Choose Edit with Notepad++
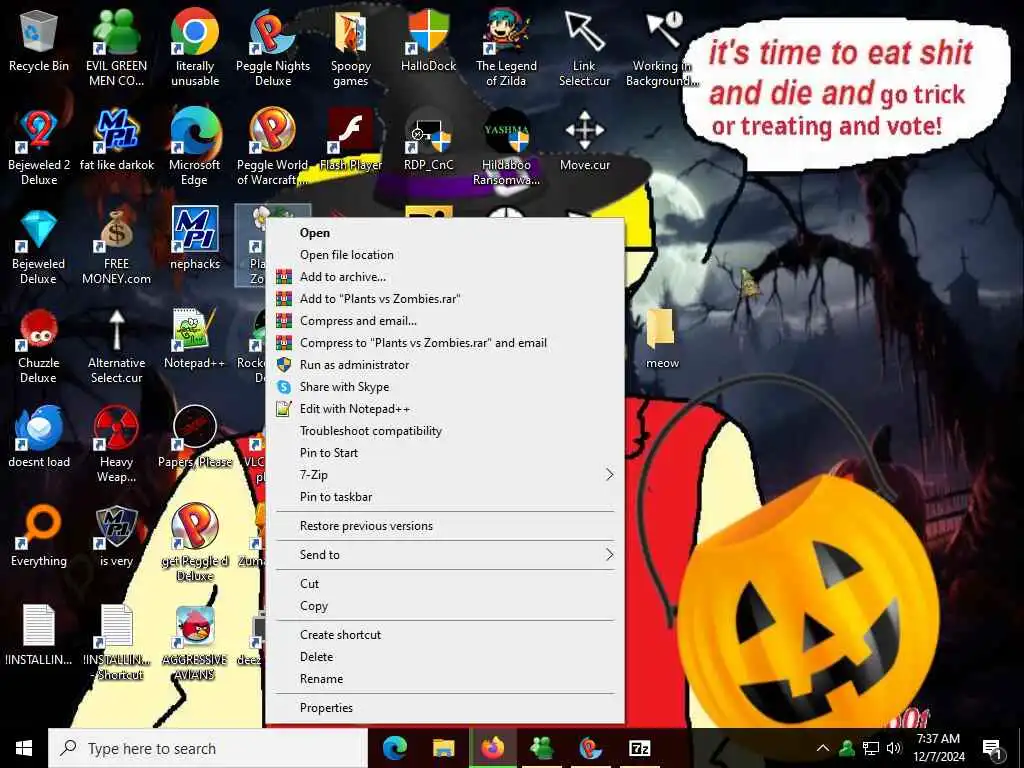The height and width of the screenshot is (768, 1024). coord(445,409)
